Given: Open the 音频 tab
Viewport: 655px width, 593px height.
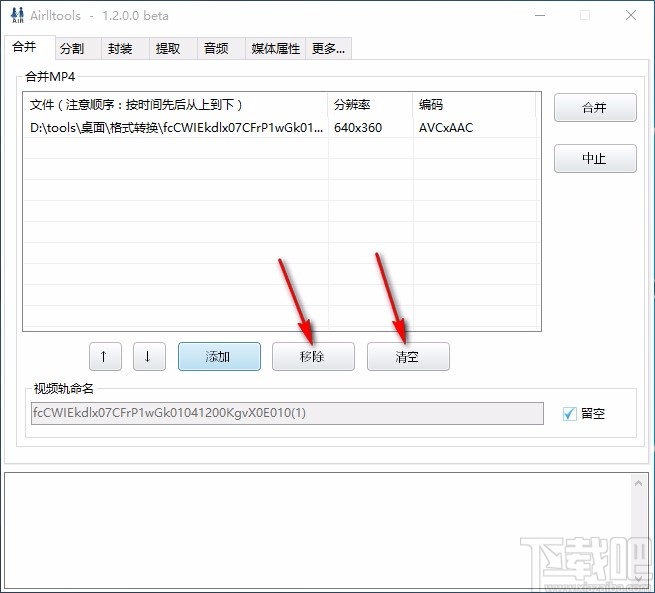Looking at the screenshot, I should click(x=221, y=48).
